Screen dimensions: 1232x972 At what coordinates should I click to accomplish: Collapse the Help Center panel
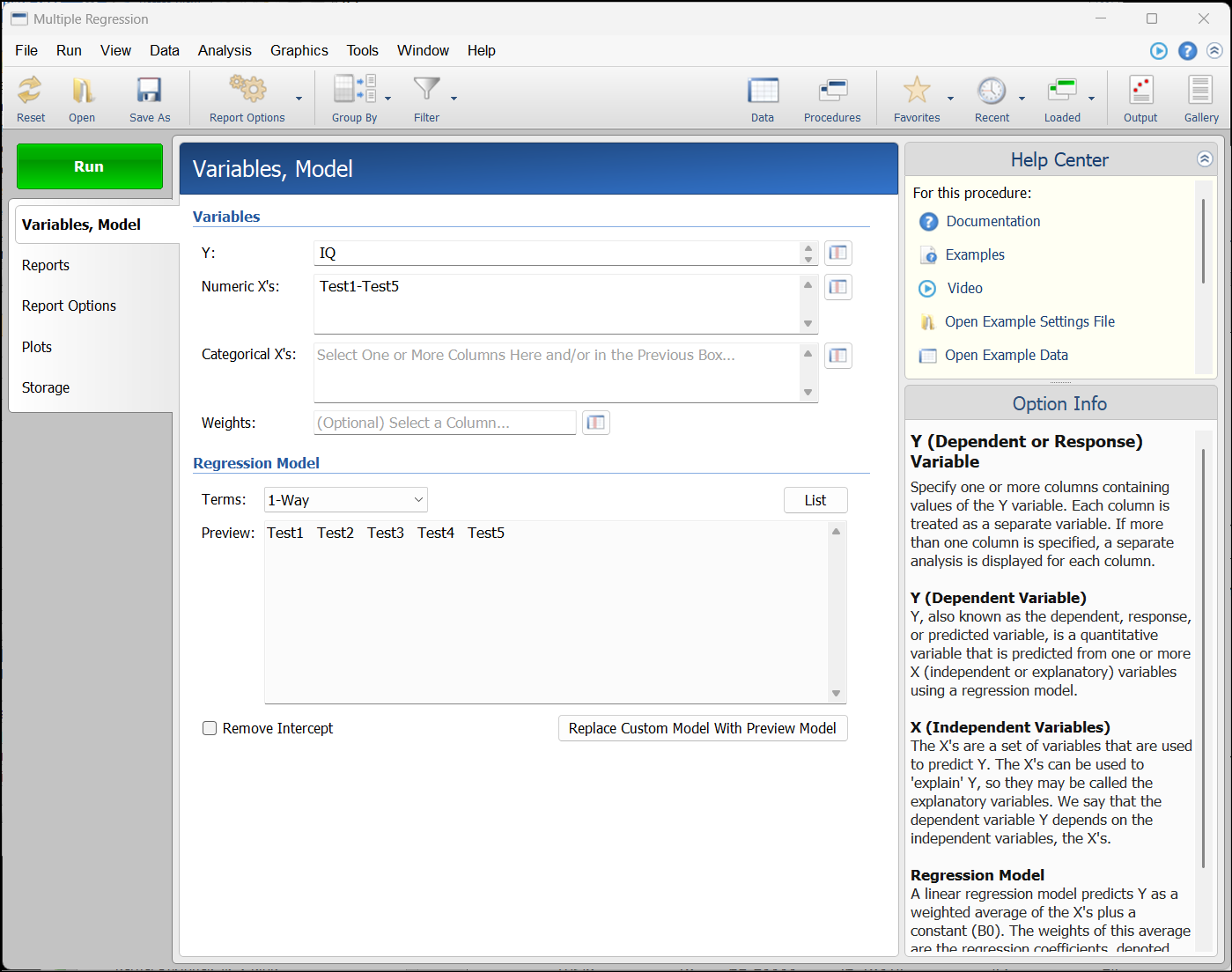1205,159
